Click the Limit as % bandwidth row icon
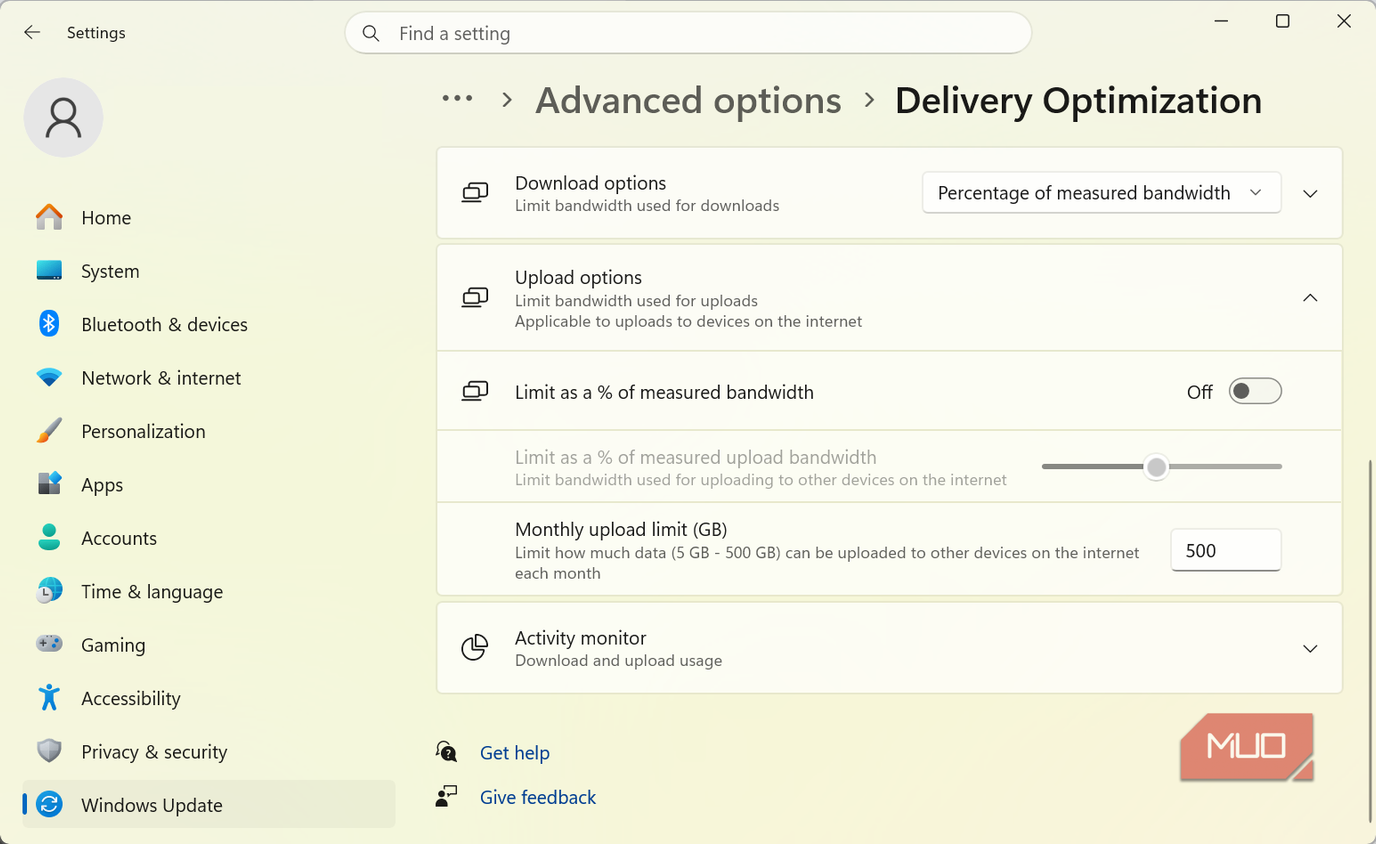The width and height of the screenshot is (1376, 844). point(475,392)
